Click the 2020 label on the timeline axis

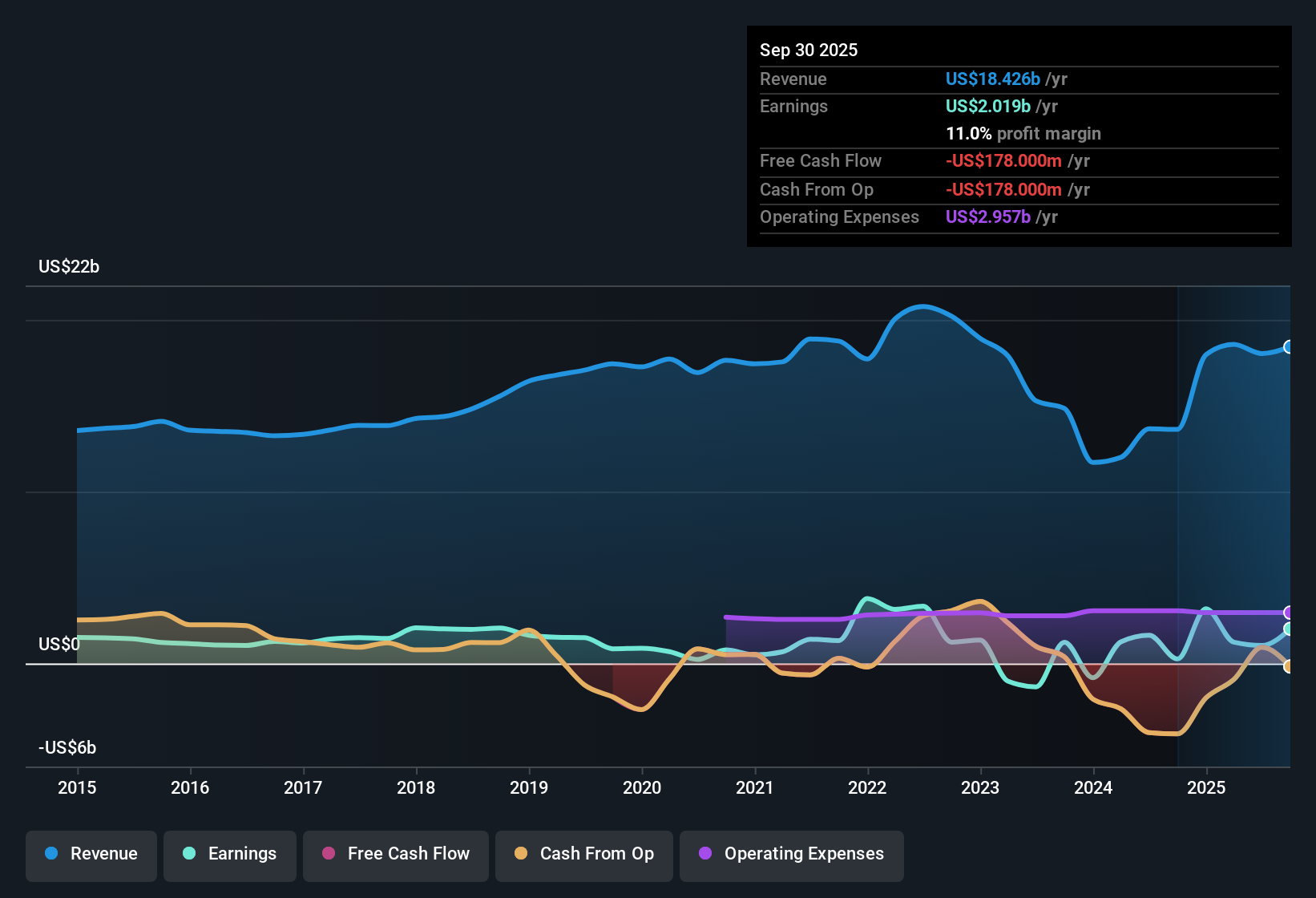(x=642, y=788)
